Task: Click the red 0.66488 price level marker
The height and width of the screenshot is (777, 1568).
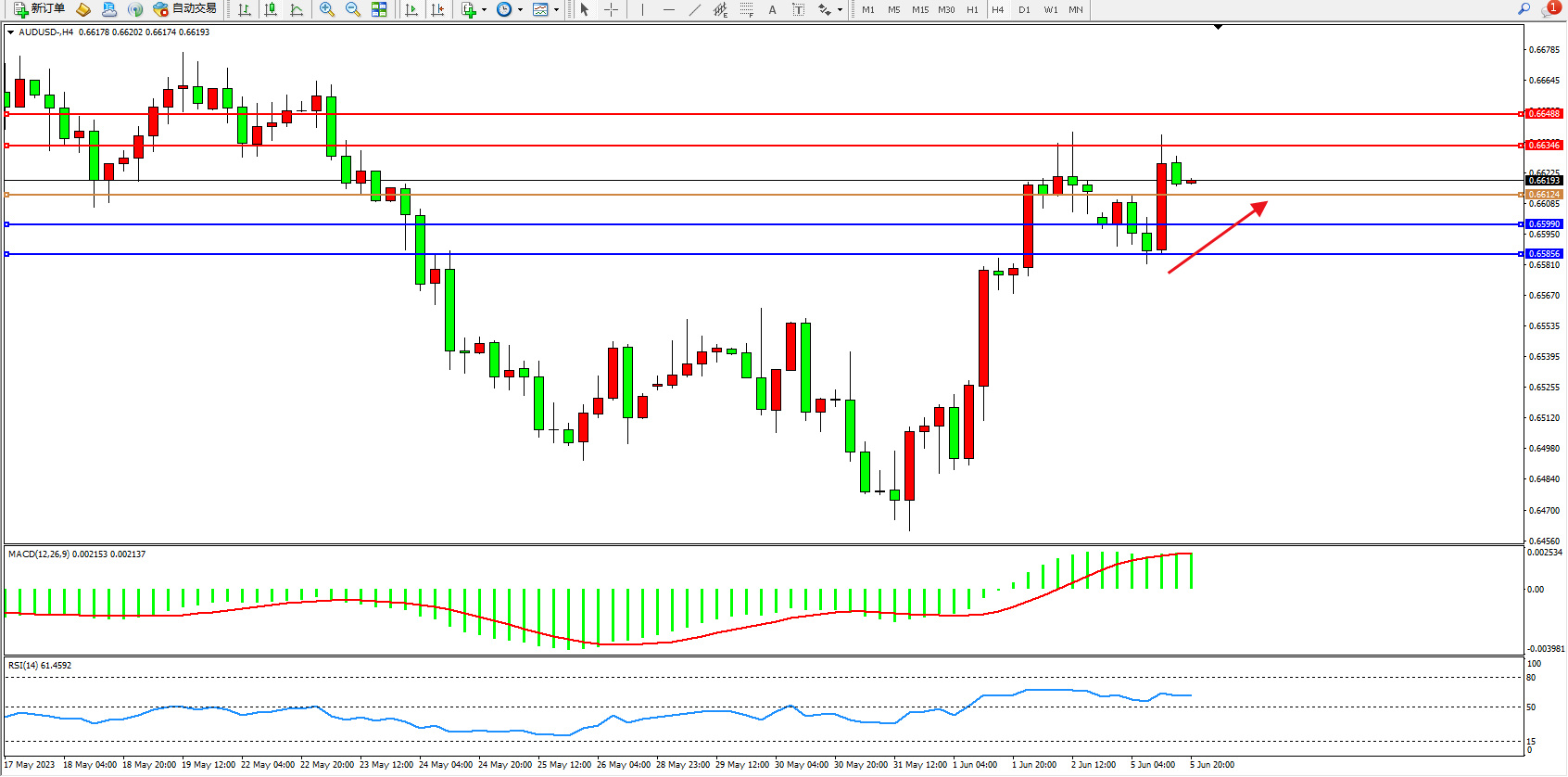Action: [1543, 114]
